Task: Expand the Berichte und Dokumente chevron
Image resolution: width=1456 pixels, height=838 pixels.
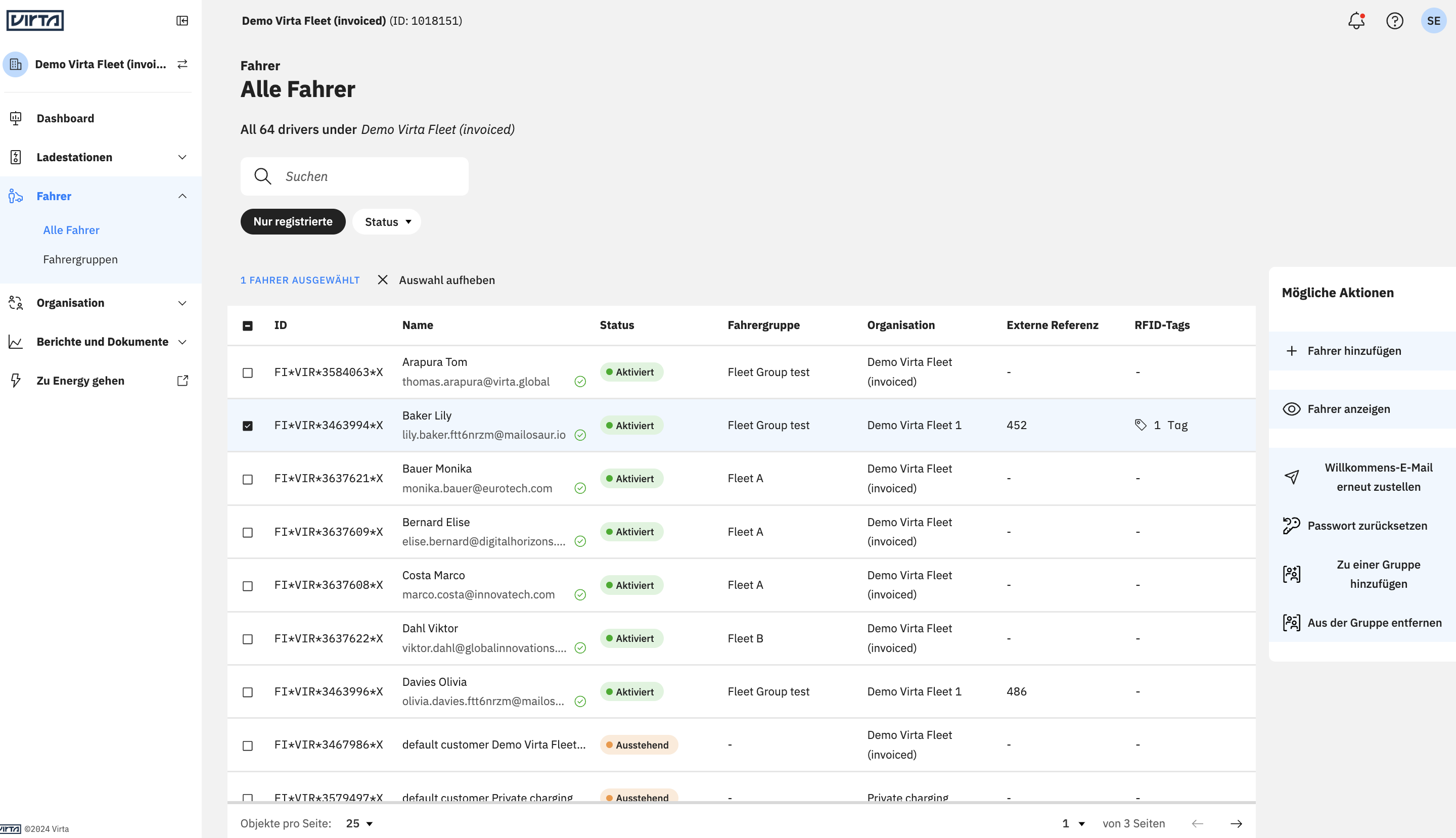Action: pyautogui.click(x=182, y=342)
